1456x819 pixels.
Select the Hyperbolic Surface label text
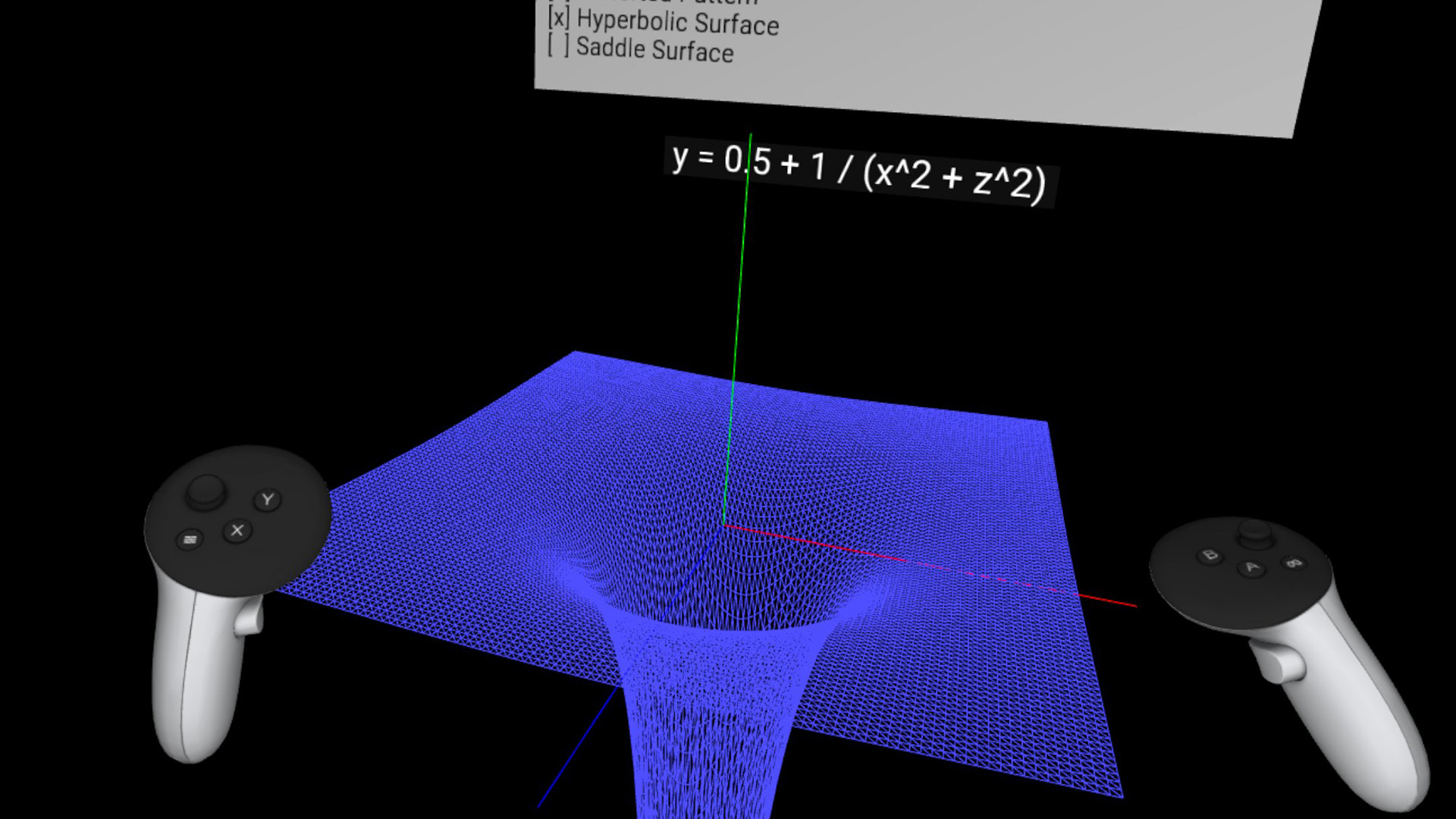click(677, 22)
